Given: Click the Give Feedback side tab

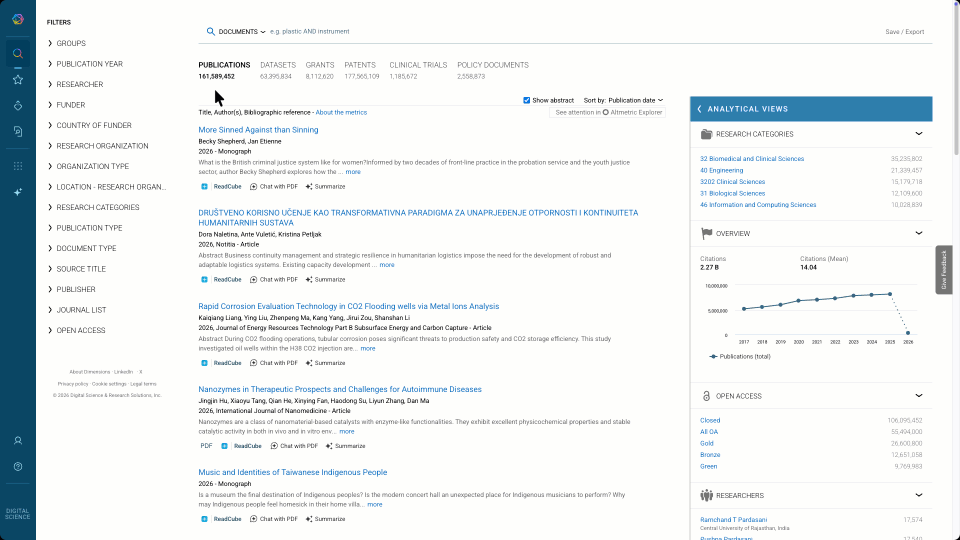Looking at the screenshot, I should 943,270.
